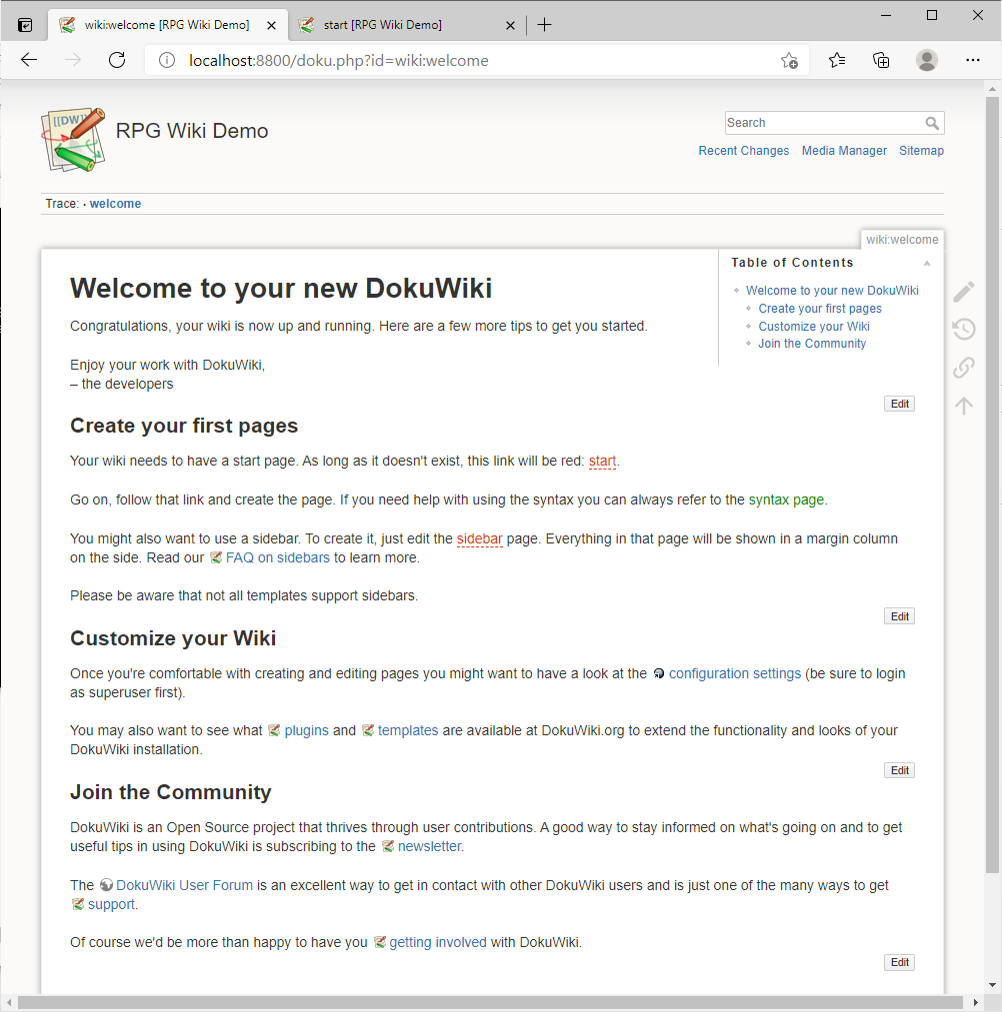Click the scroll up arrow
The width and height of the screenshot is (1002, 1012).
click(x=992, y=87)
